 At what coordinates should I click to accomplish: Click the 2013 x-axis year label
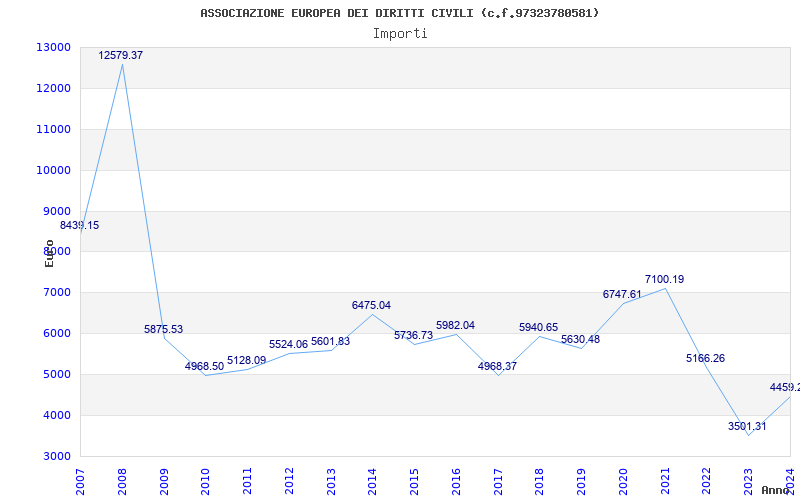coord(331,482)
